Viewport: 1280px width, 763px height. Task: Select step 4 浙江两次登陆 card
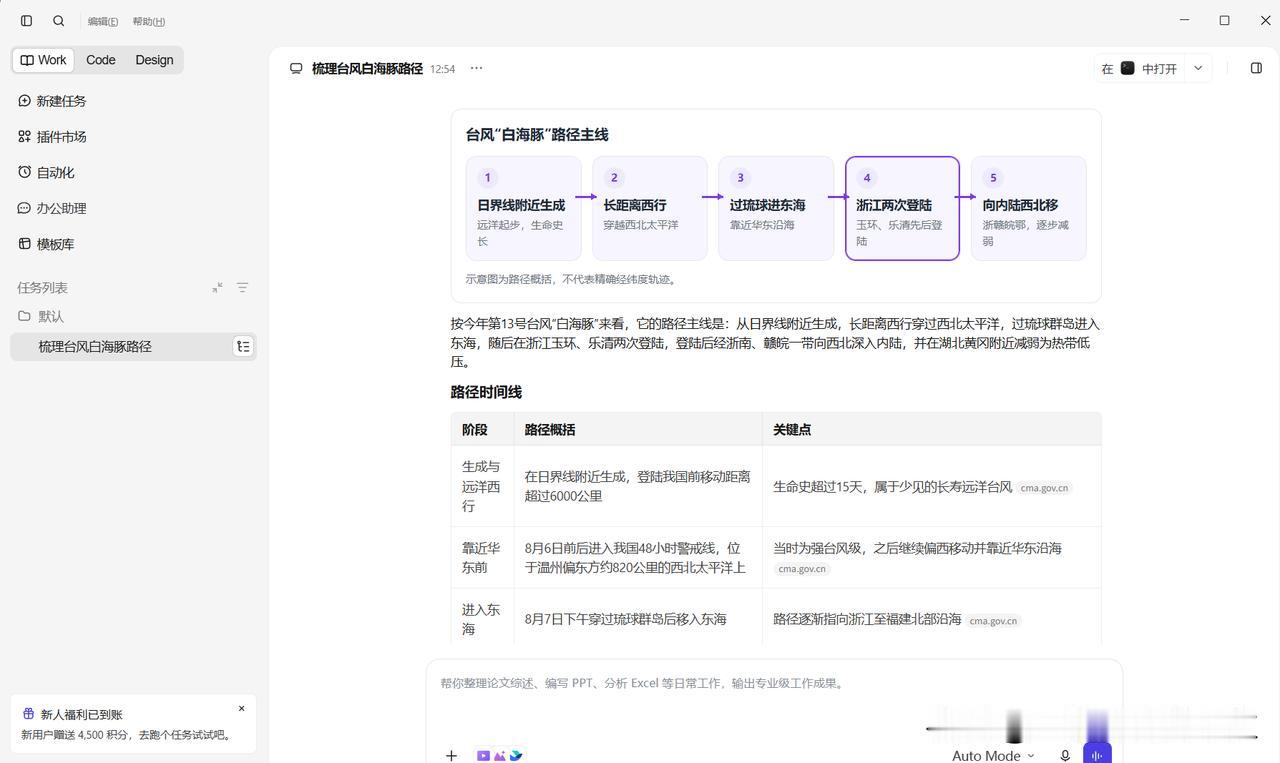pyautogui.click(x=902, y=208)
